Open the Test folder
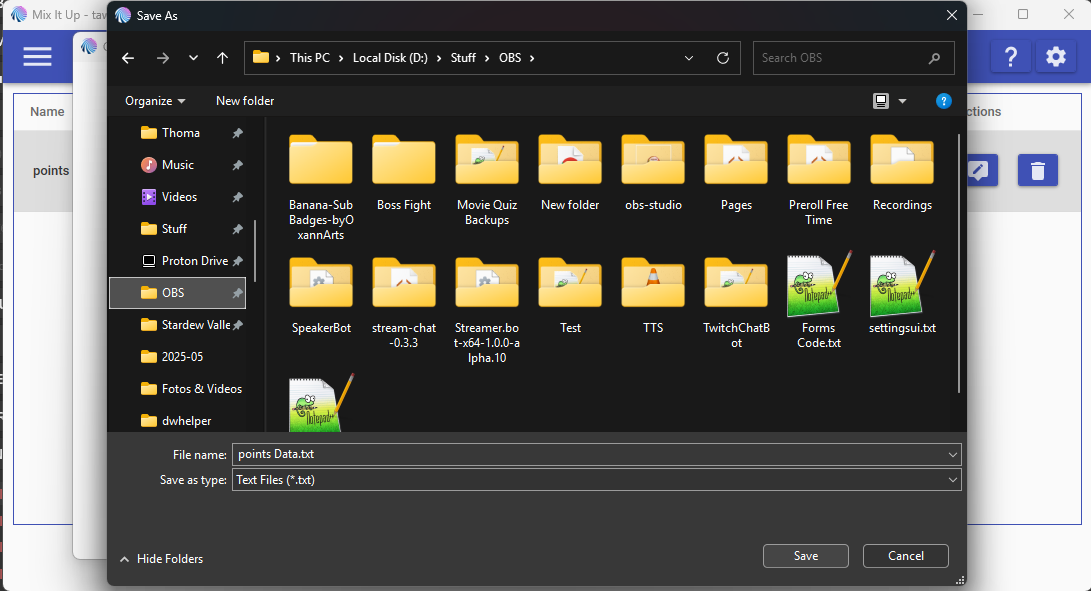Image resolution: width=1091 pixels, height=591 pixels. click(x=570, y=296)
